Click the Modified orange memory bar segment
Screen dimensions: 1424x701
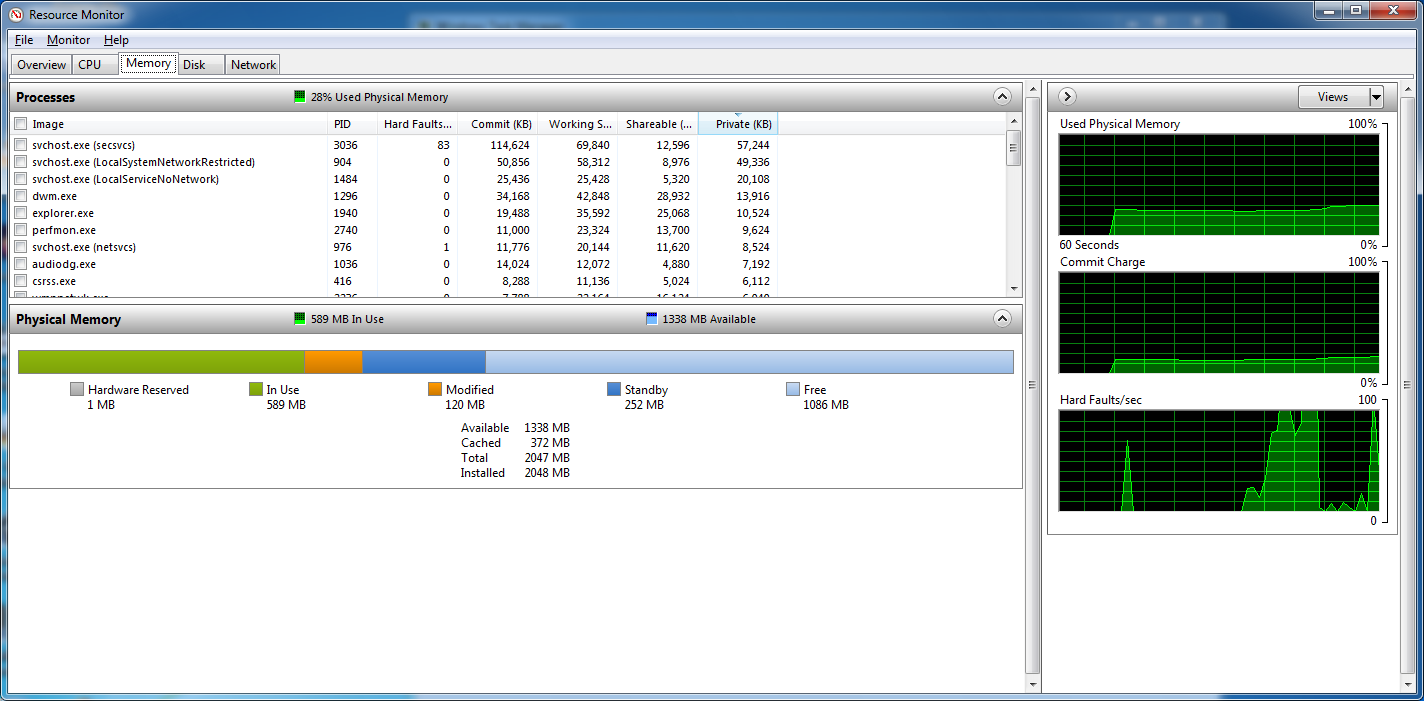(333, 362)
